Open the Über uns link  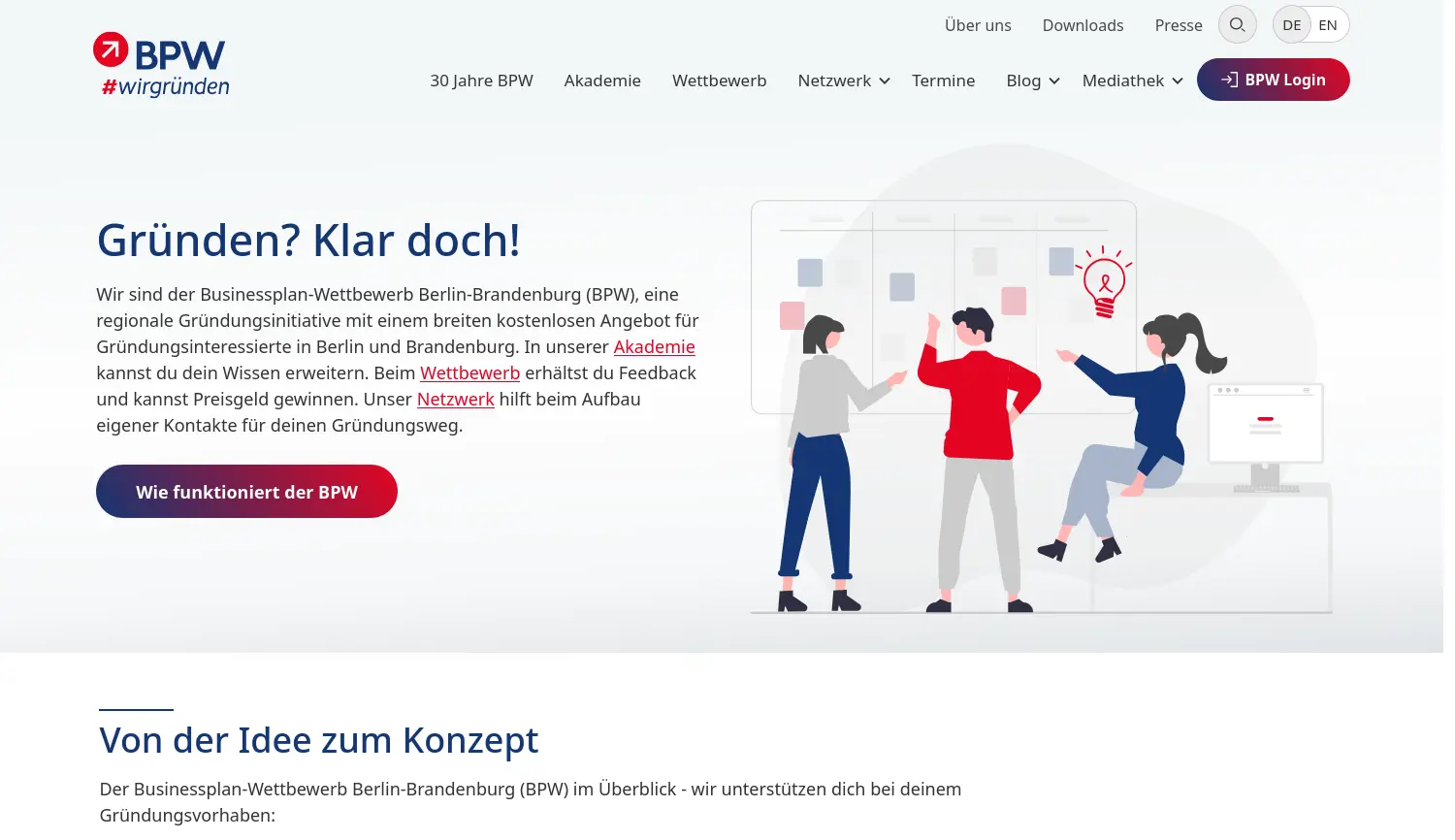(x=978, y=25)
